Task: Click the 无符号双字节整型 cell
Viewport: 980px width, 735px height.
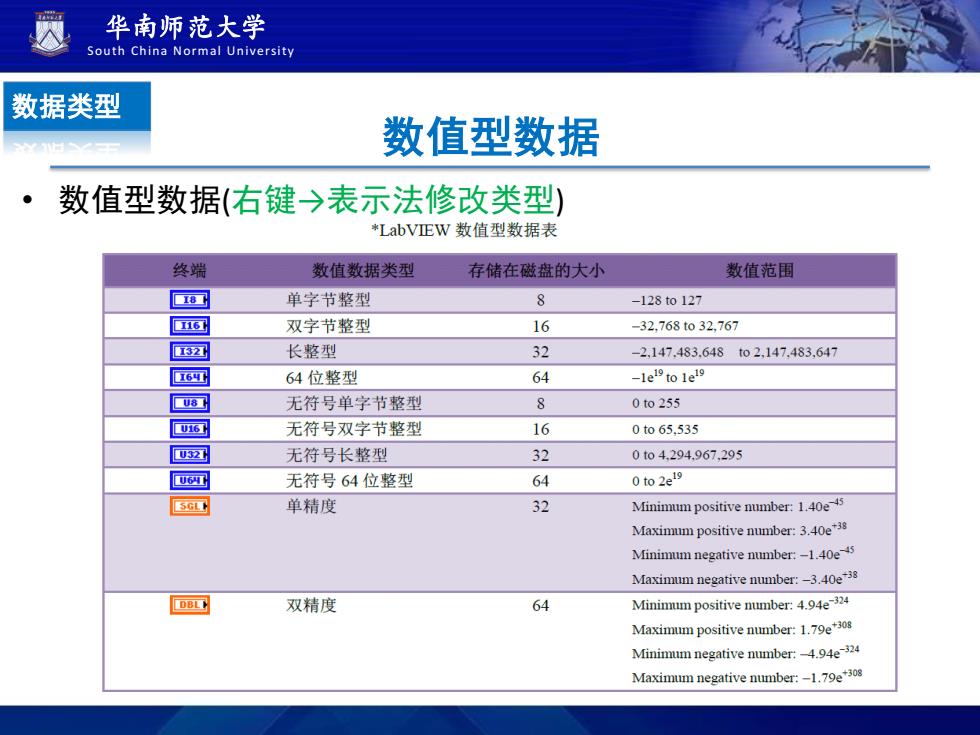Action: pos(354,429)
